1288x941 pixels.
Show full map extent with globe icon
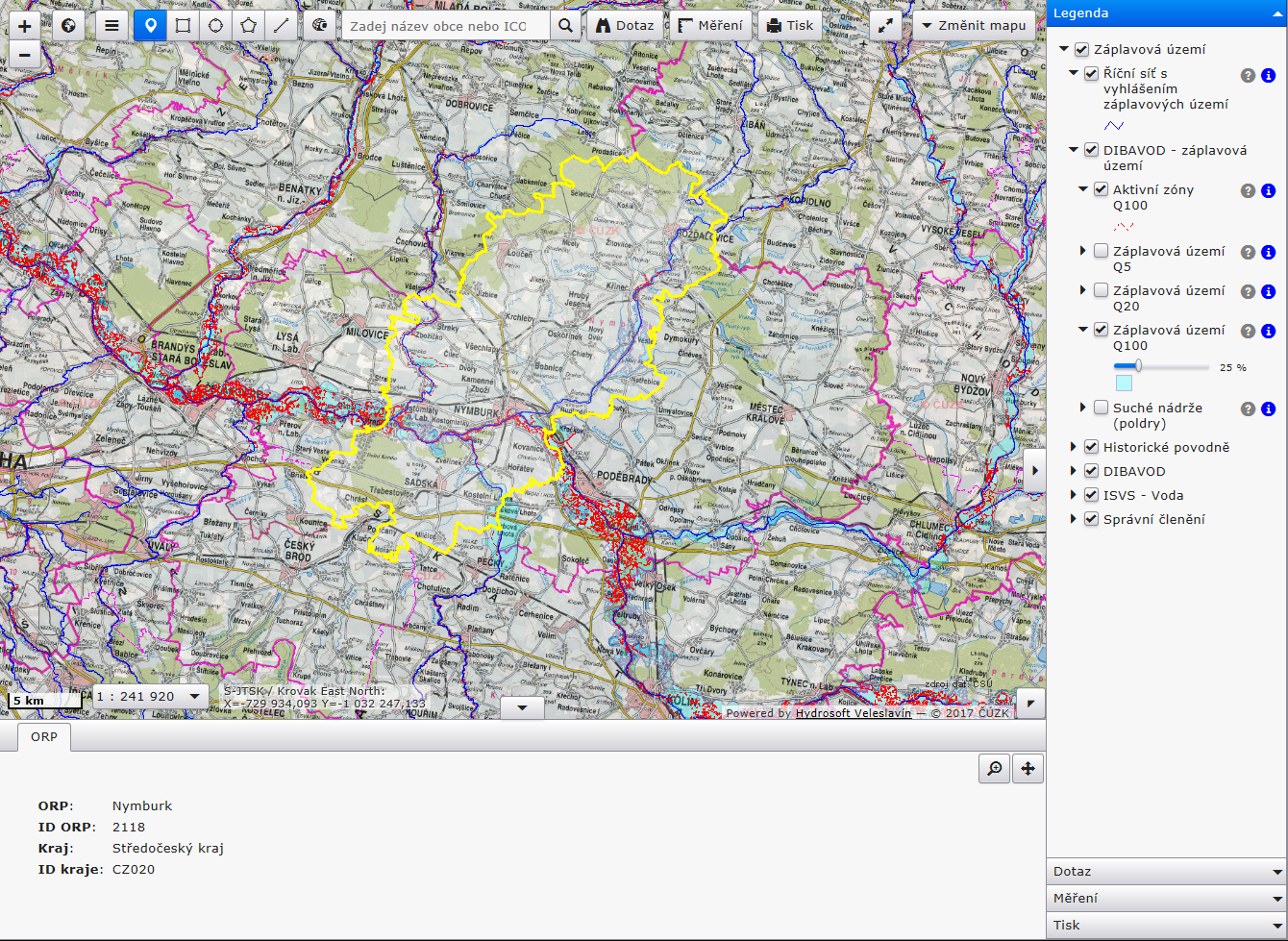[x=68, y=26]
